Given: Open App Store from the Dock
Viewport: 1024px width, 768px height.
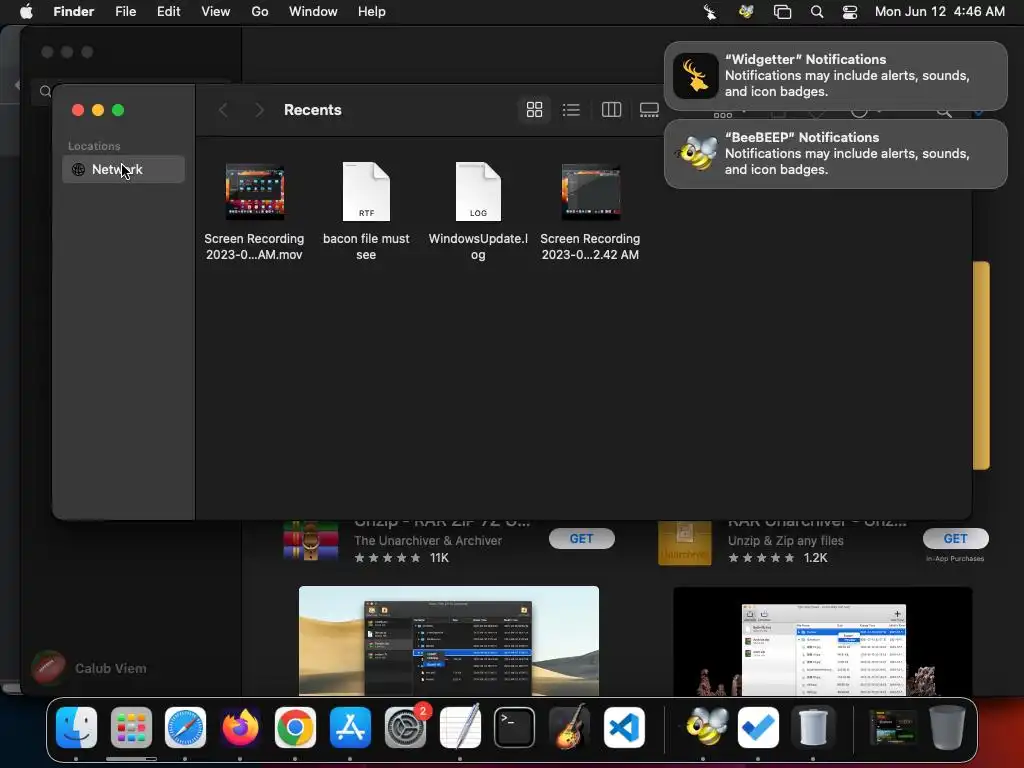Looking at the screenshot, I should [x=350, y=728].
